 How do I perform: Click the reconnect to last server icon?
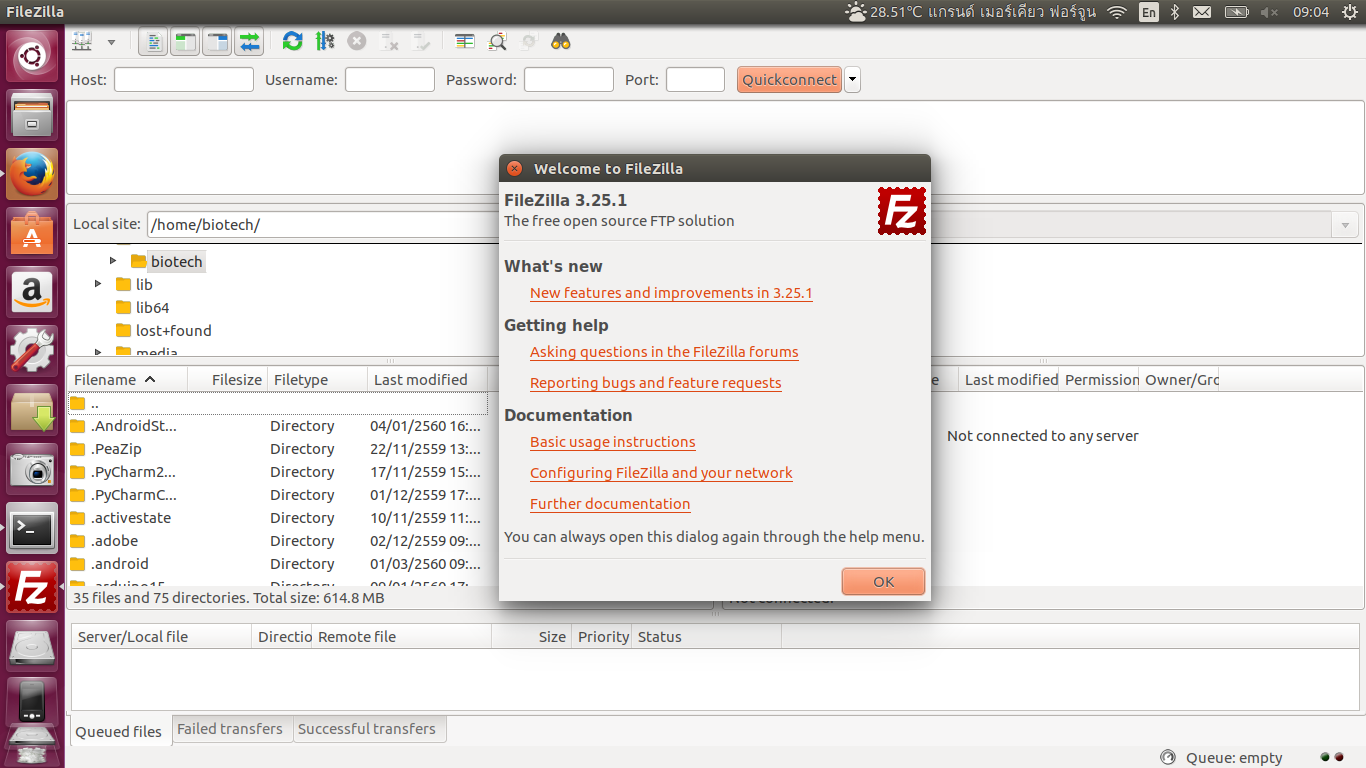[422, 42]
